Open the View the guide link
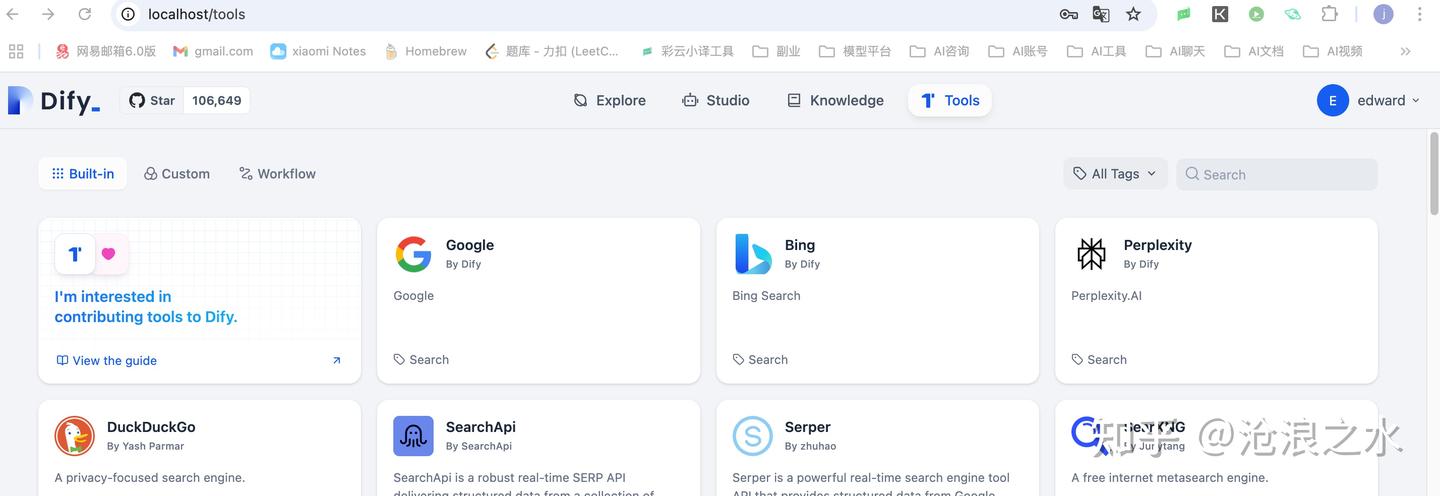 (107, 361)
